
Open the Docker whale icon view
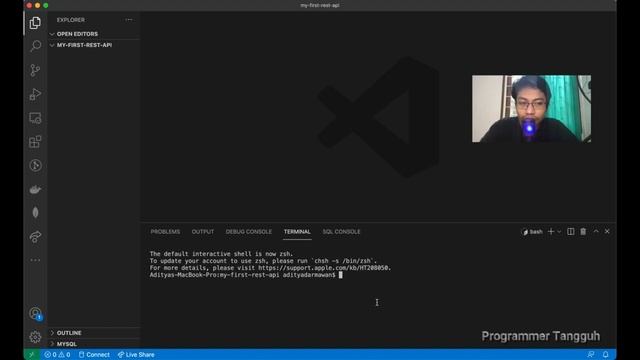click(x=35, y=189)
